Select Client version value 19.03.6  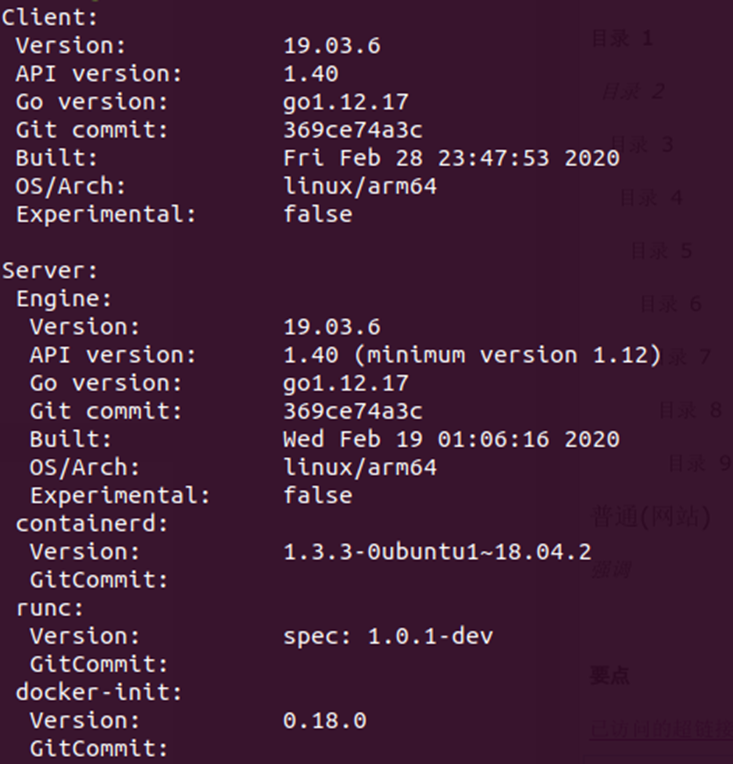[332, 46]
